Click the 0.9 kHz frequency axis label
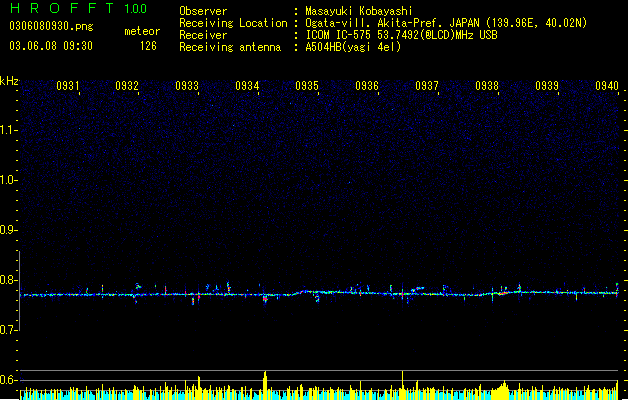 pos(8,230)
